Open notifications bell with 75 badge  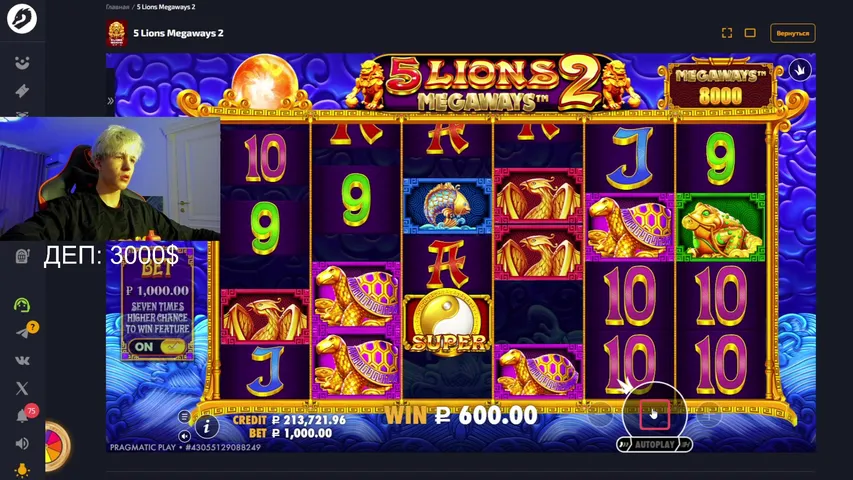[22, 416]
